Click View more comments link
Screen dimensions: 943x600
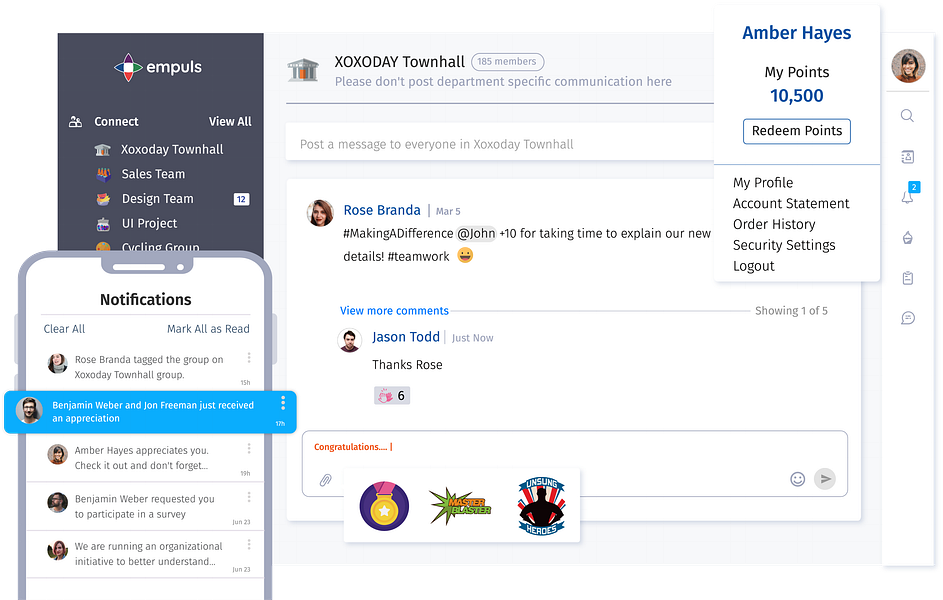[x=395, y=311]
